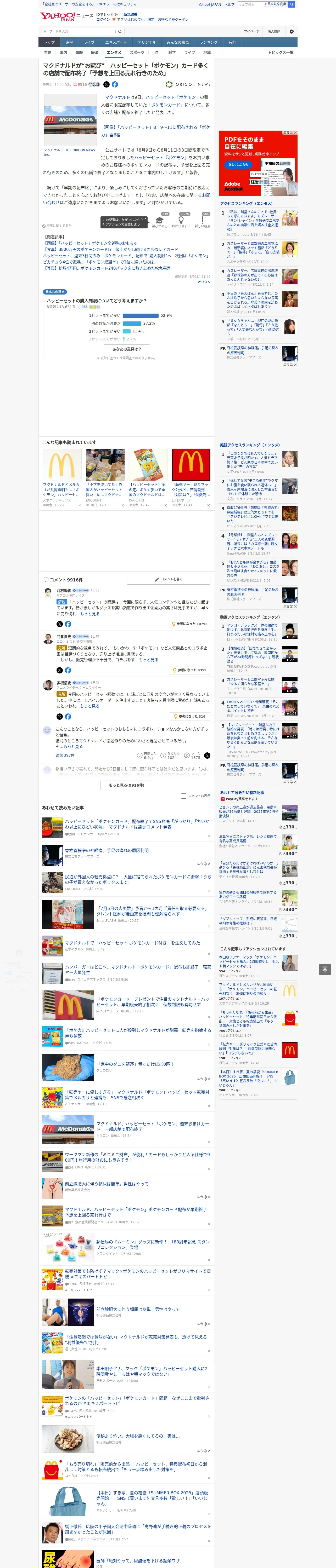Viewport: 336px width, 1568px height.
Task: Open ハンバーガーはどこへ…マクドナルド article link
Action: coord(138,969)
